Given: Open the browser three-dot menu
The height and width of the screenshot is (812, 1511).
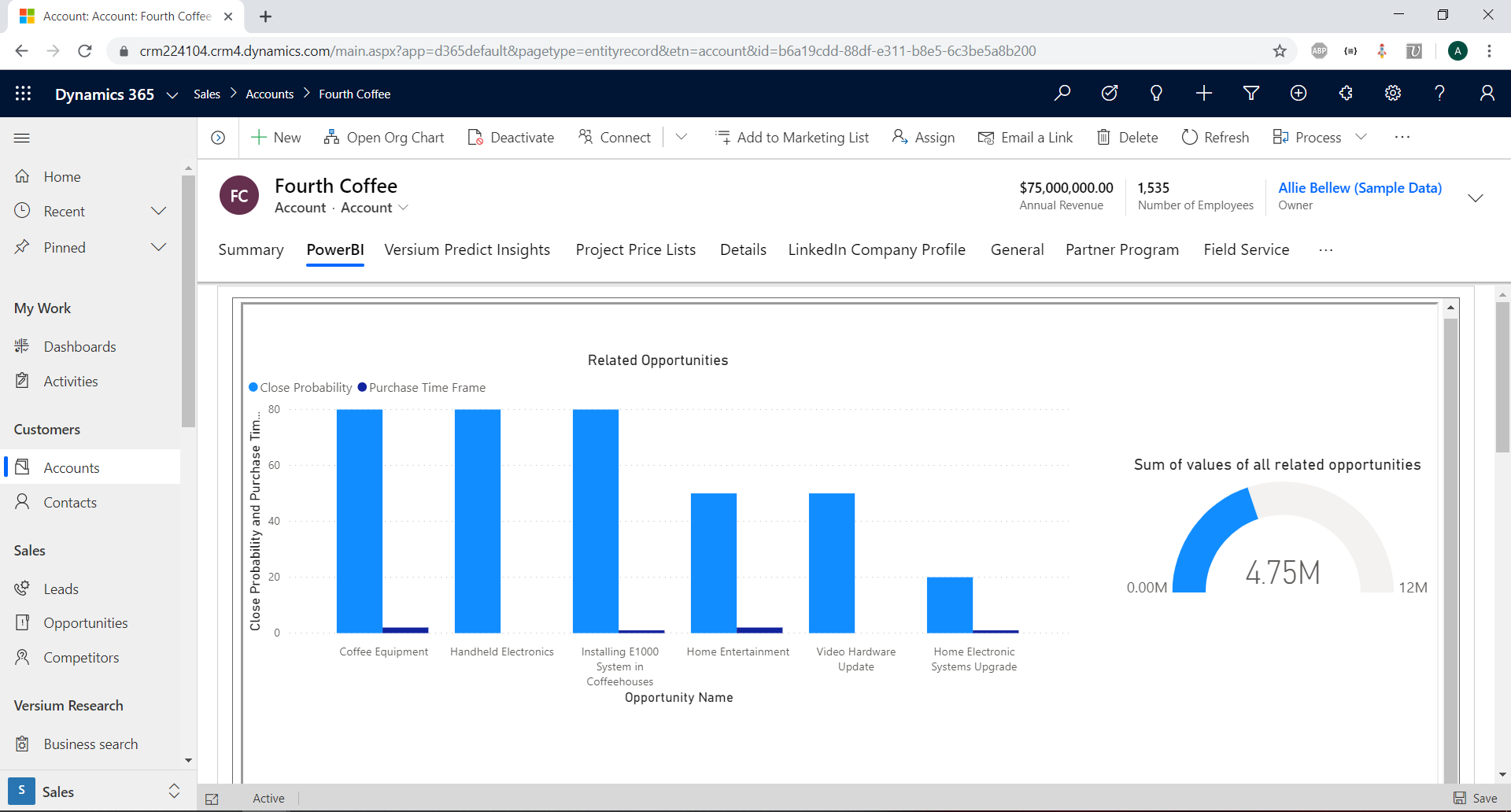Looking at the screenshot, I should (1489, 51).
